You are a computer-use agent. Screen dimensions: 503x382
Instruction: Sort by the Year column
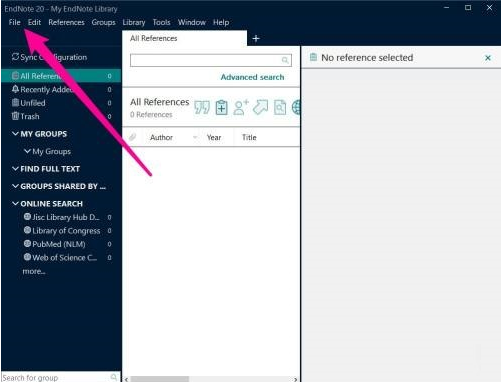click(x=214, y=137)
